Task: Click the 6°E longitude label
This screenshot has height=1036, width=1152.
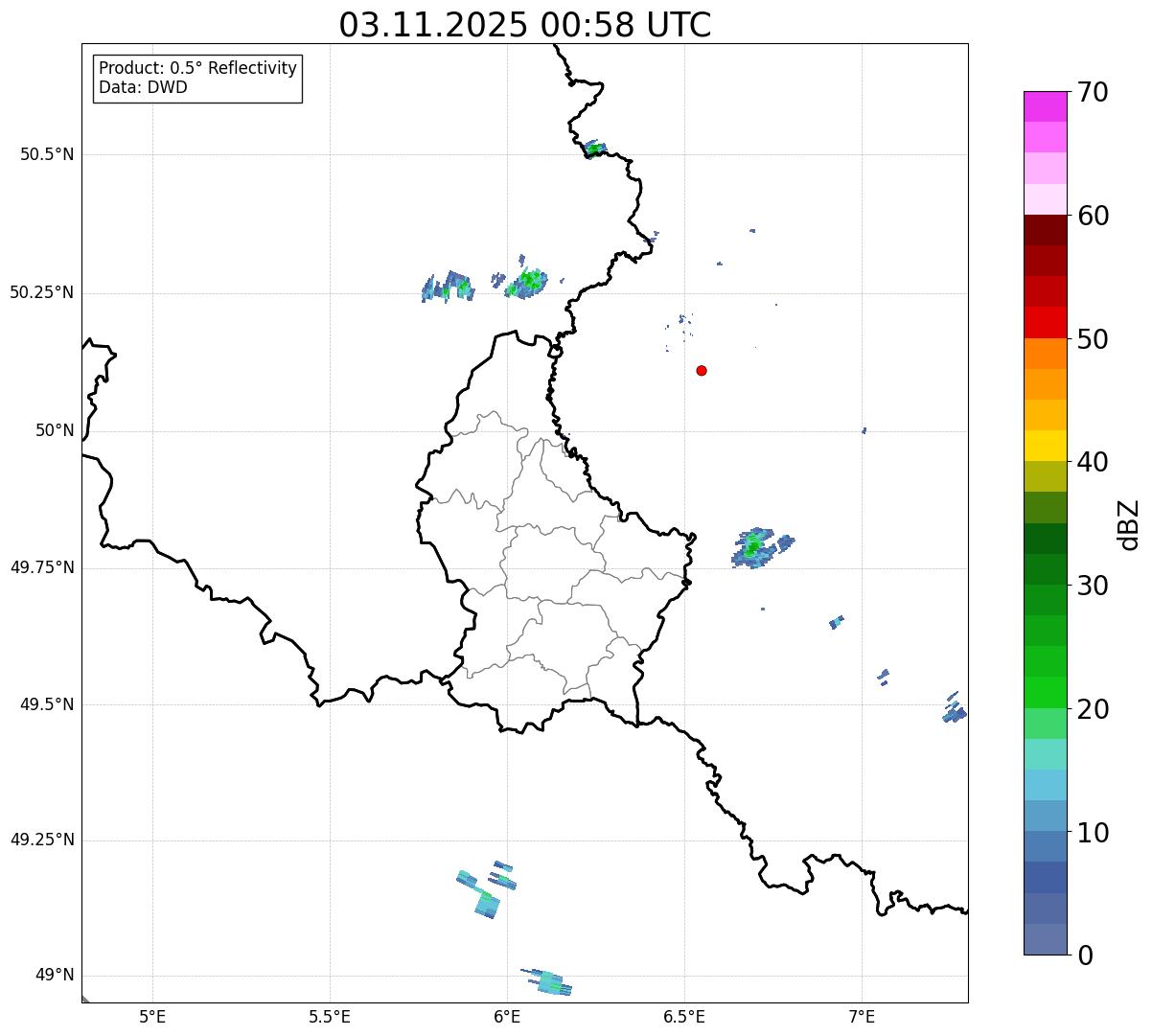Action: coord(507,1017)
